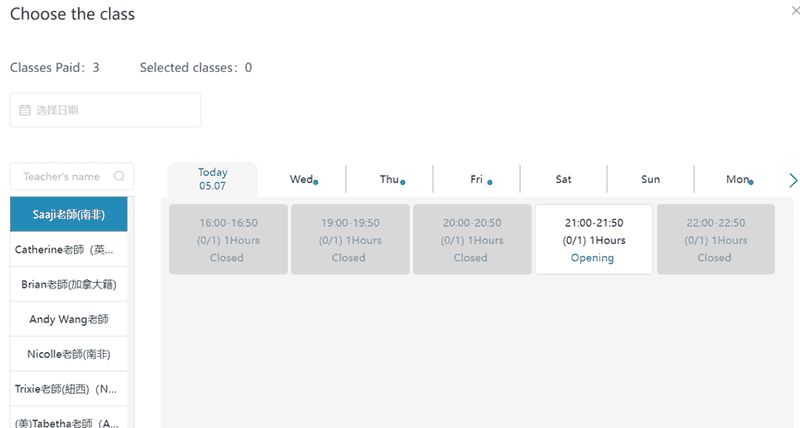The width and height of the screenshot is (800, 428).
Task: Click the closed 16:00-16:50 class slot
Action: pos(228,240)
